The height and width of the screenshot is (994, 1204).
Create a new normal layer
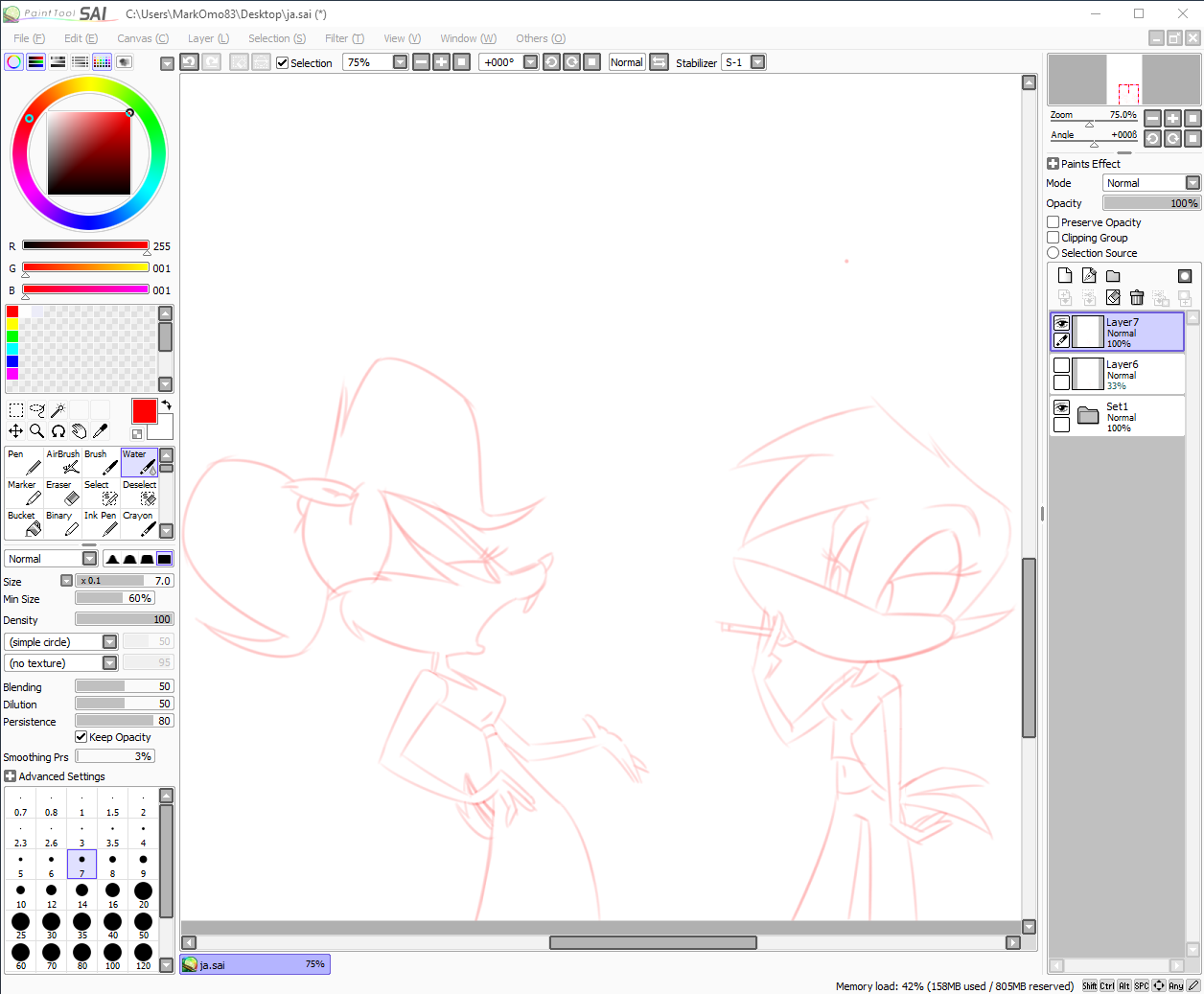click(1065, 276)
